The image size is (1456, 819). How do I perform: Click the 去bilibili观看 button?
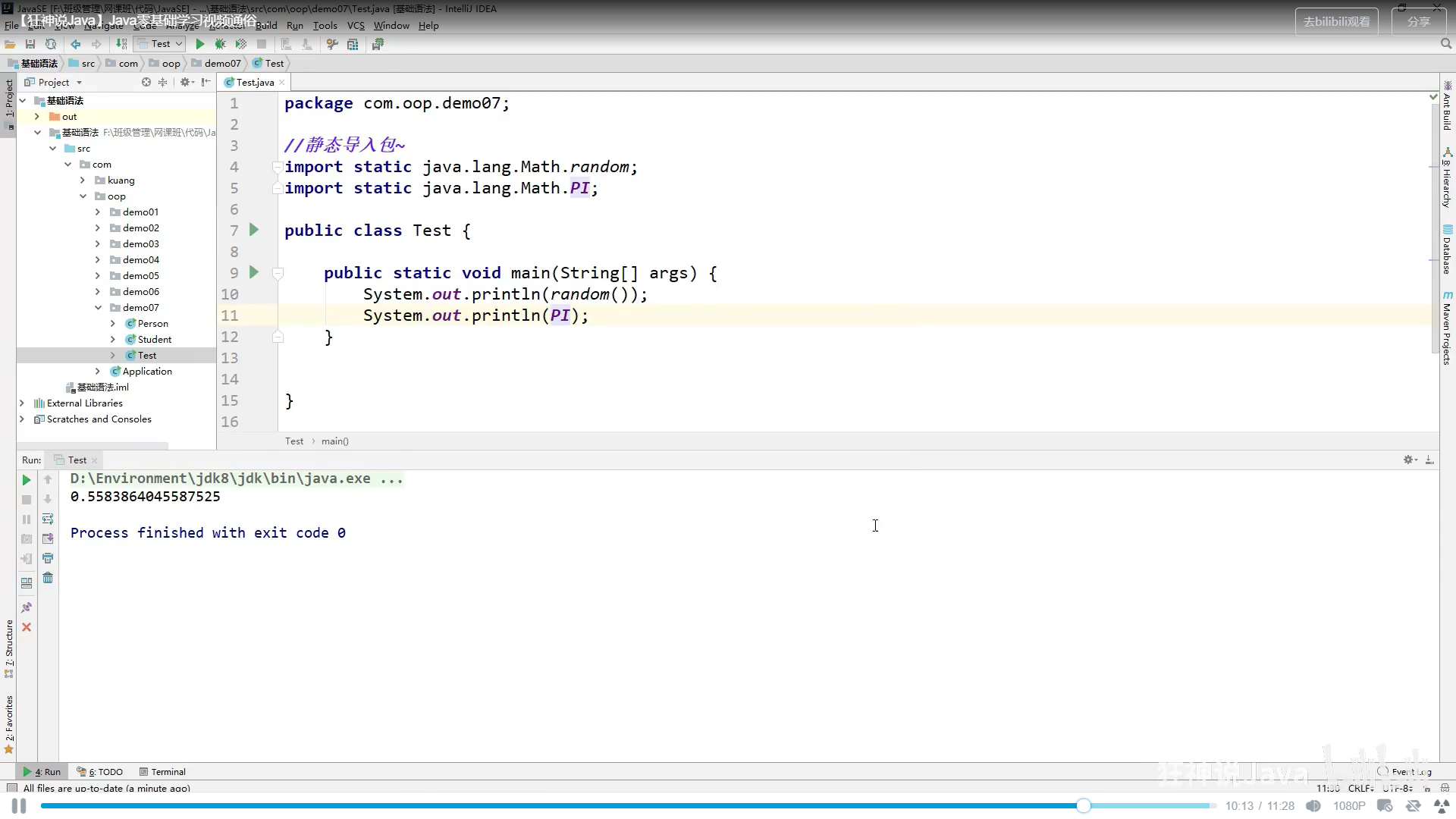1336,22
